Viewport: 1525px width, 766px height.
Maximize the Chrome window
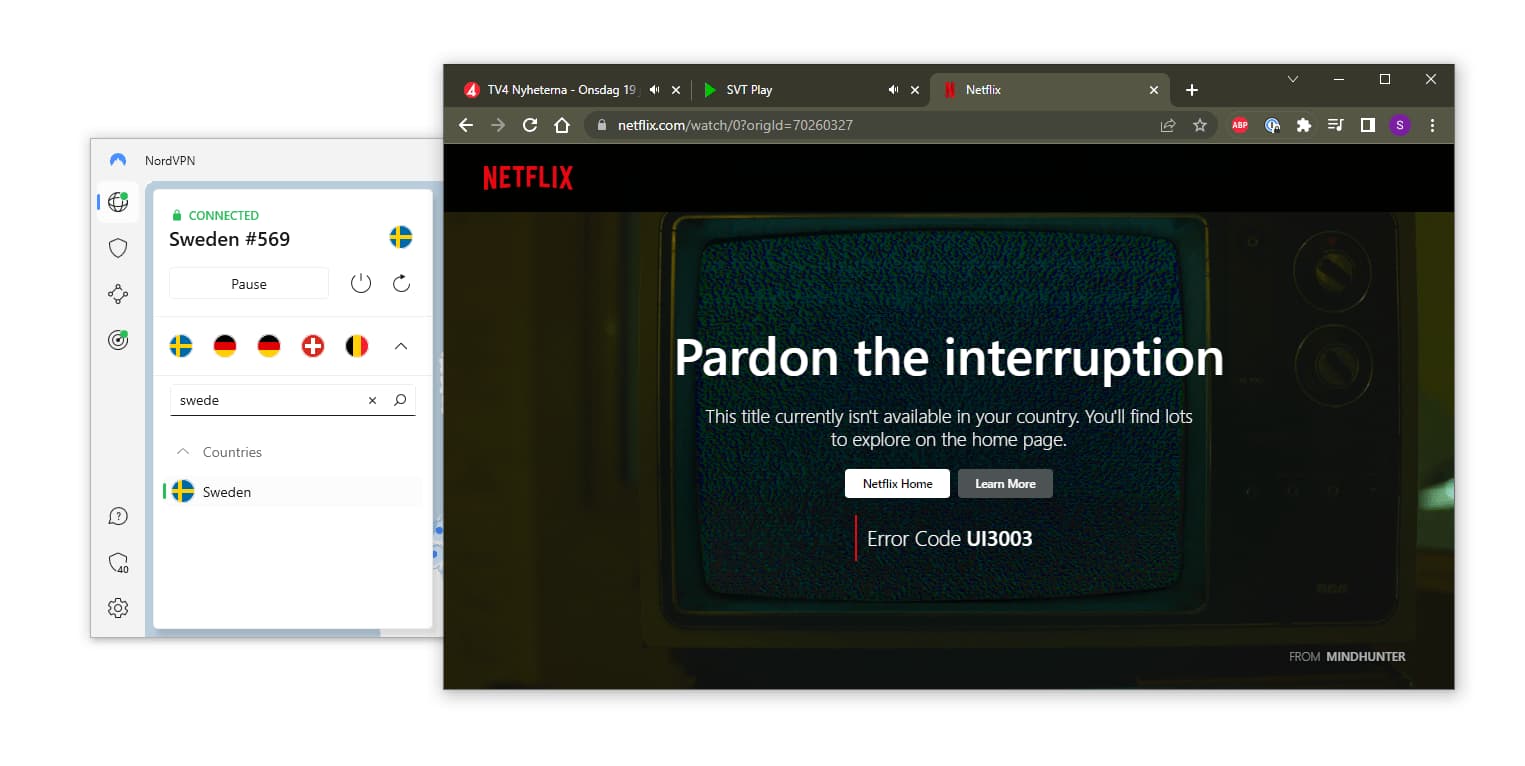(x=1385, y=79)
